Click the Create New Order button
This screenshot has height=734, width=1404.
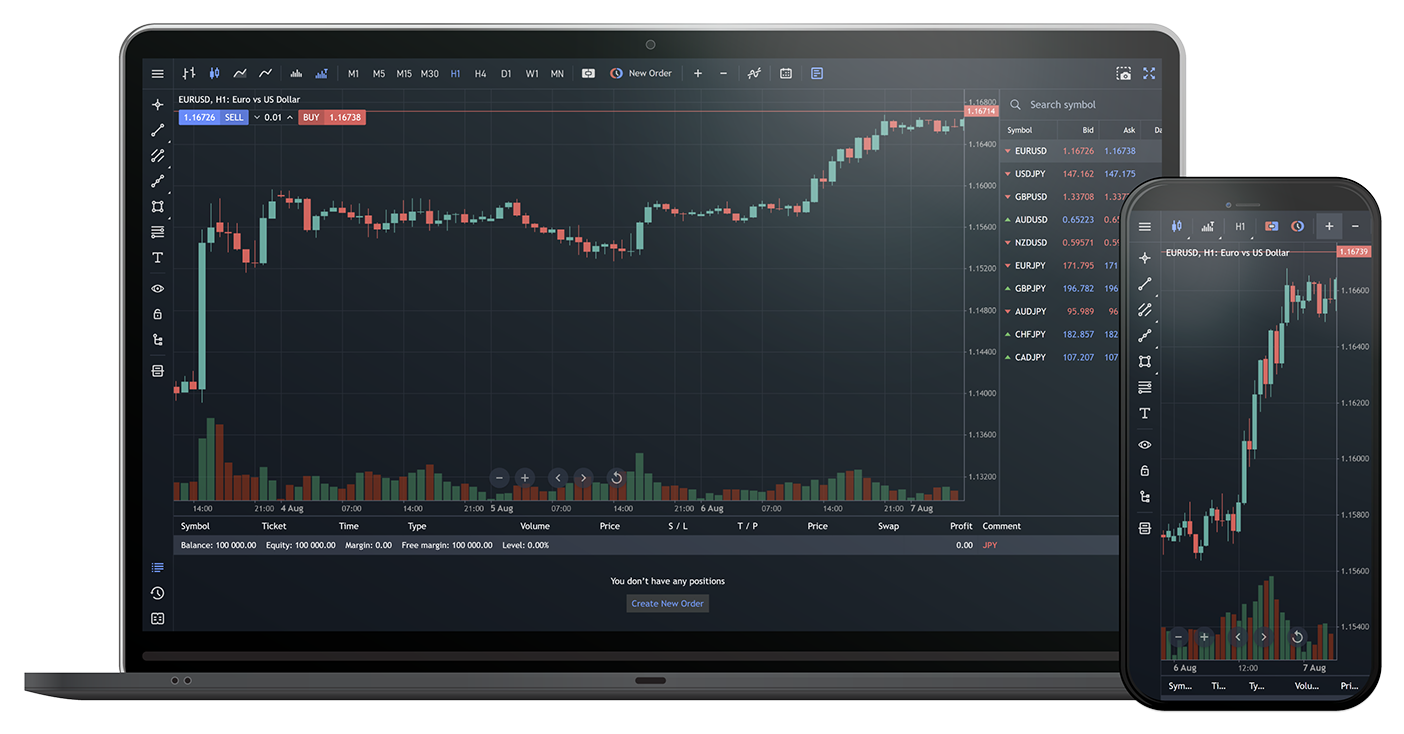(667, 603)
